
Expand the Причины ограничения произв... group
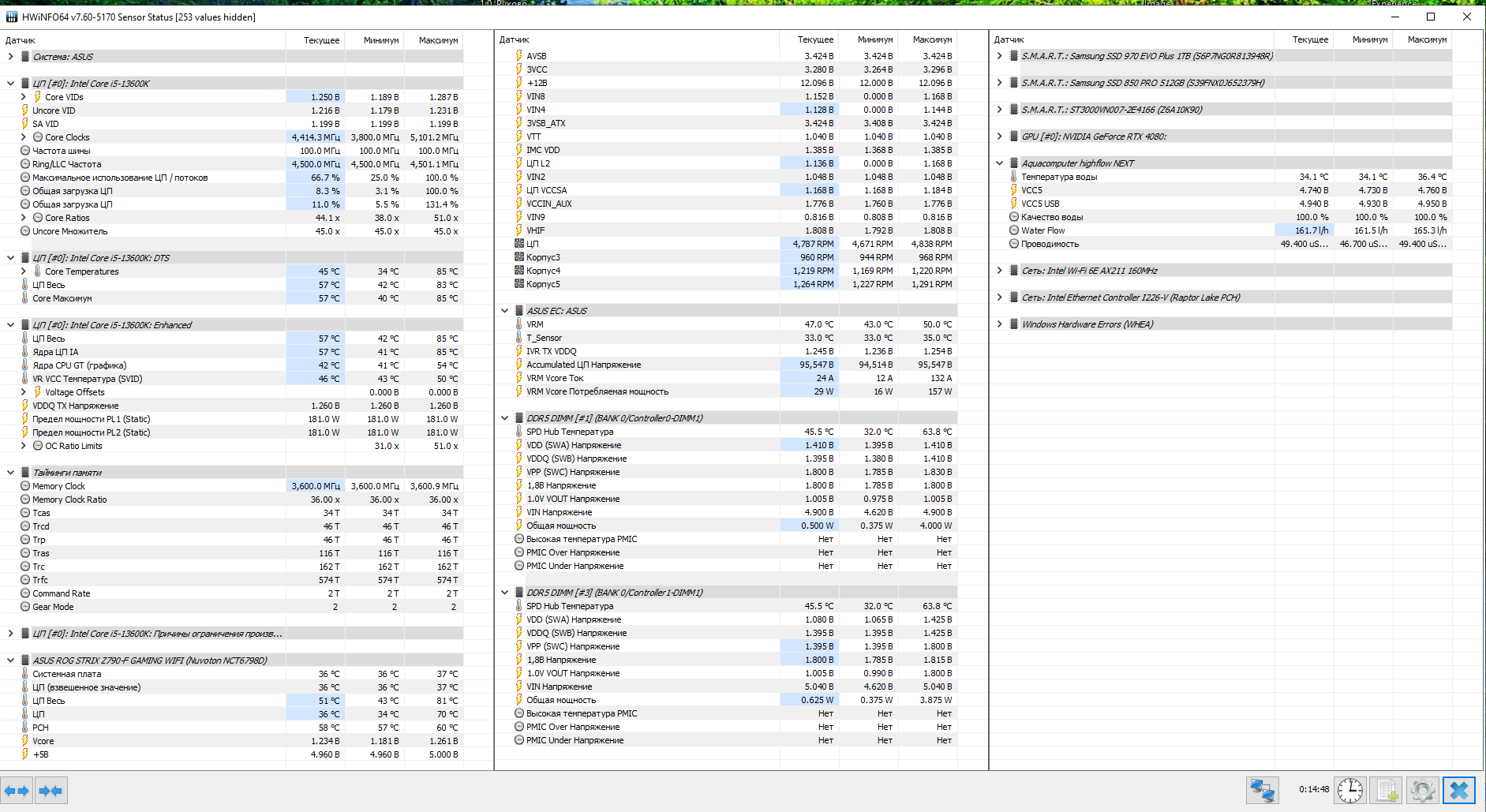(10, 634)
